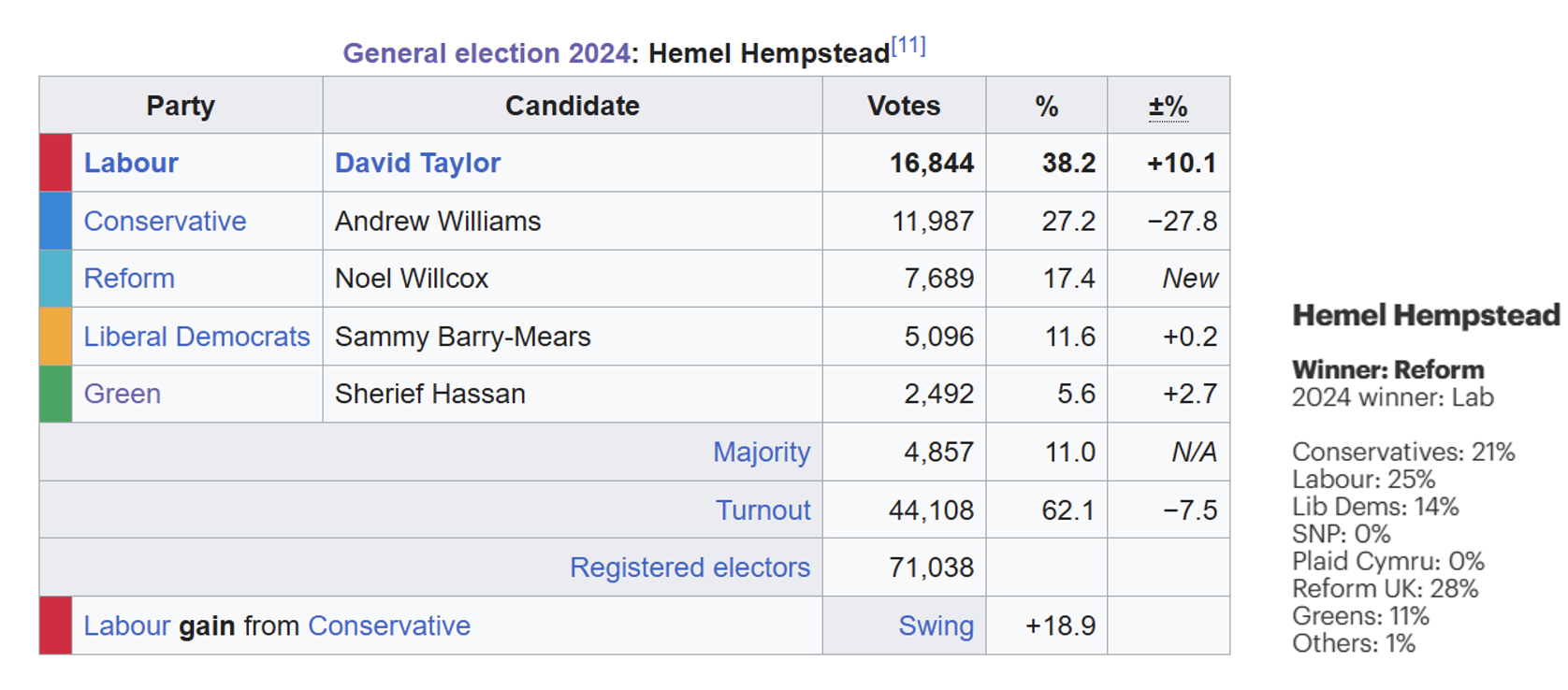Click the orange Liberal Democrats colour swatch

(x=56, y=337)
